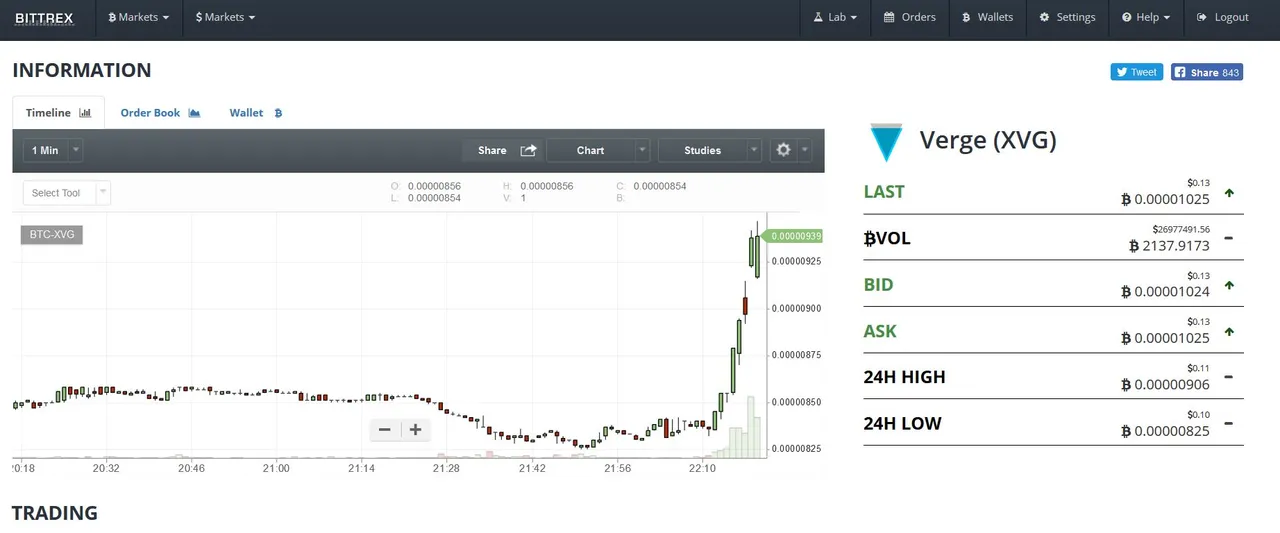Click the question mark icon beside Help
This screenshot has height=533, width=1280.
click(1127, 17)
